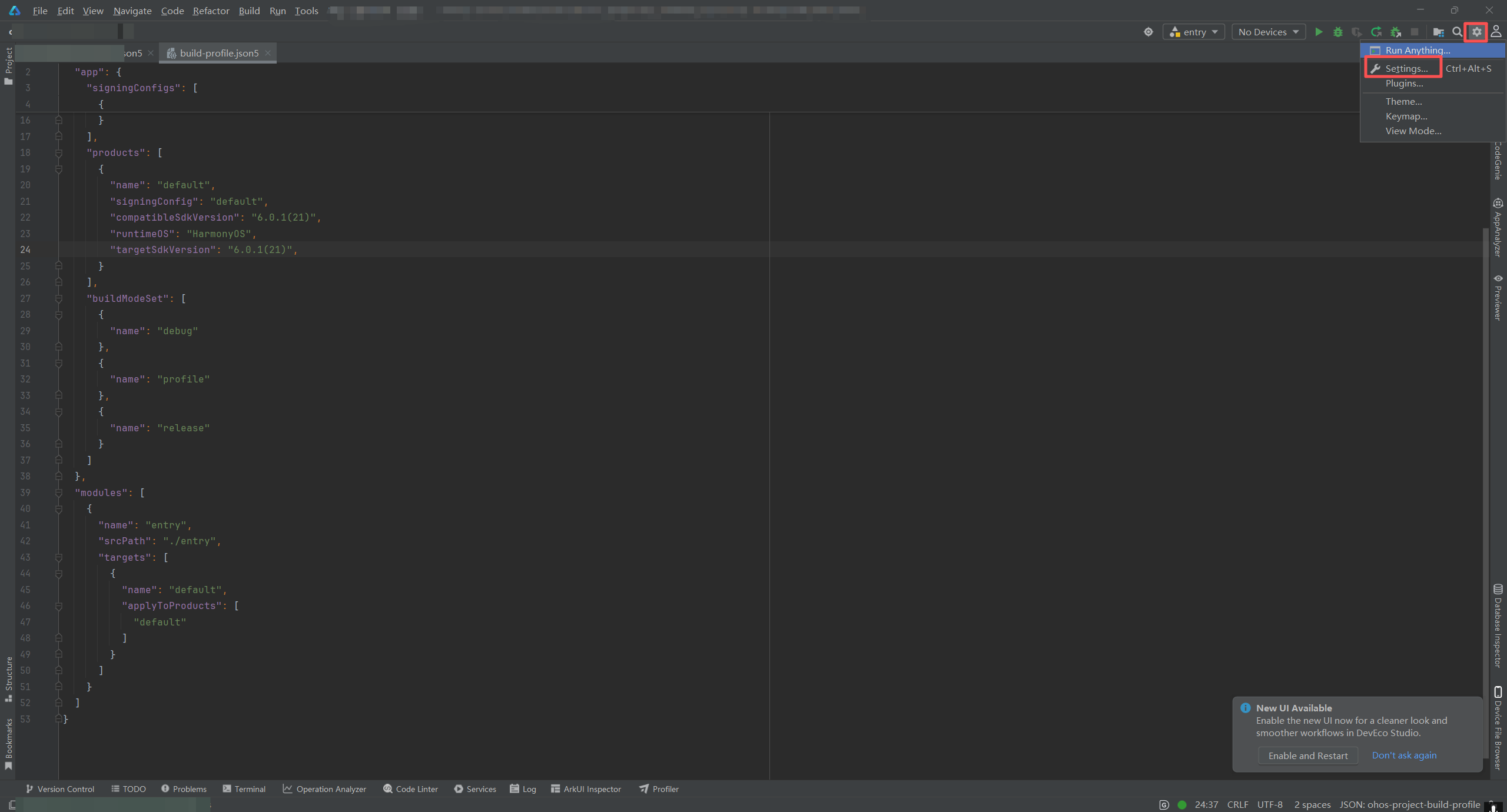Click the Search Everywhere magnifier icon

(x=1457, y=32)
